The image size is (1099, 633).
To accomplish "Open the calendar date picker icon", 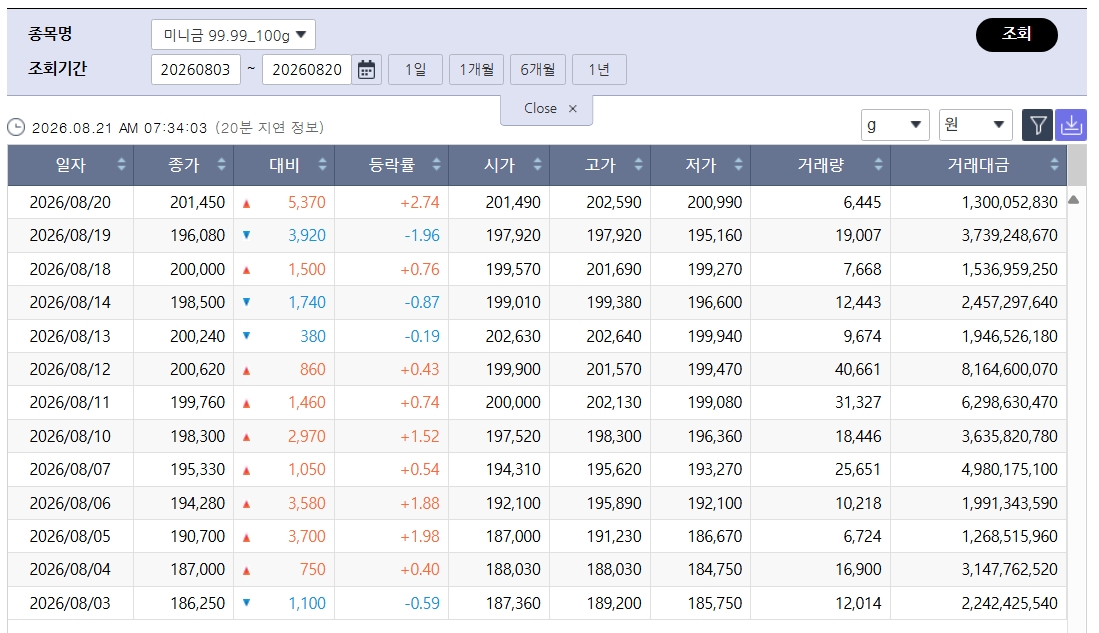I will pyautogui.click(x=366, y=69).
